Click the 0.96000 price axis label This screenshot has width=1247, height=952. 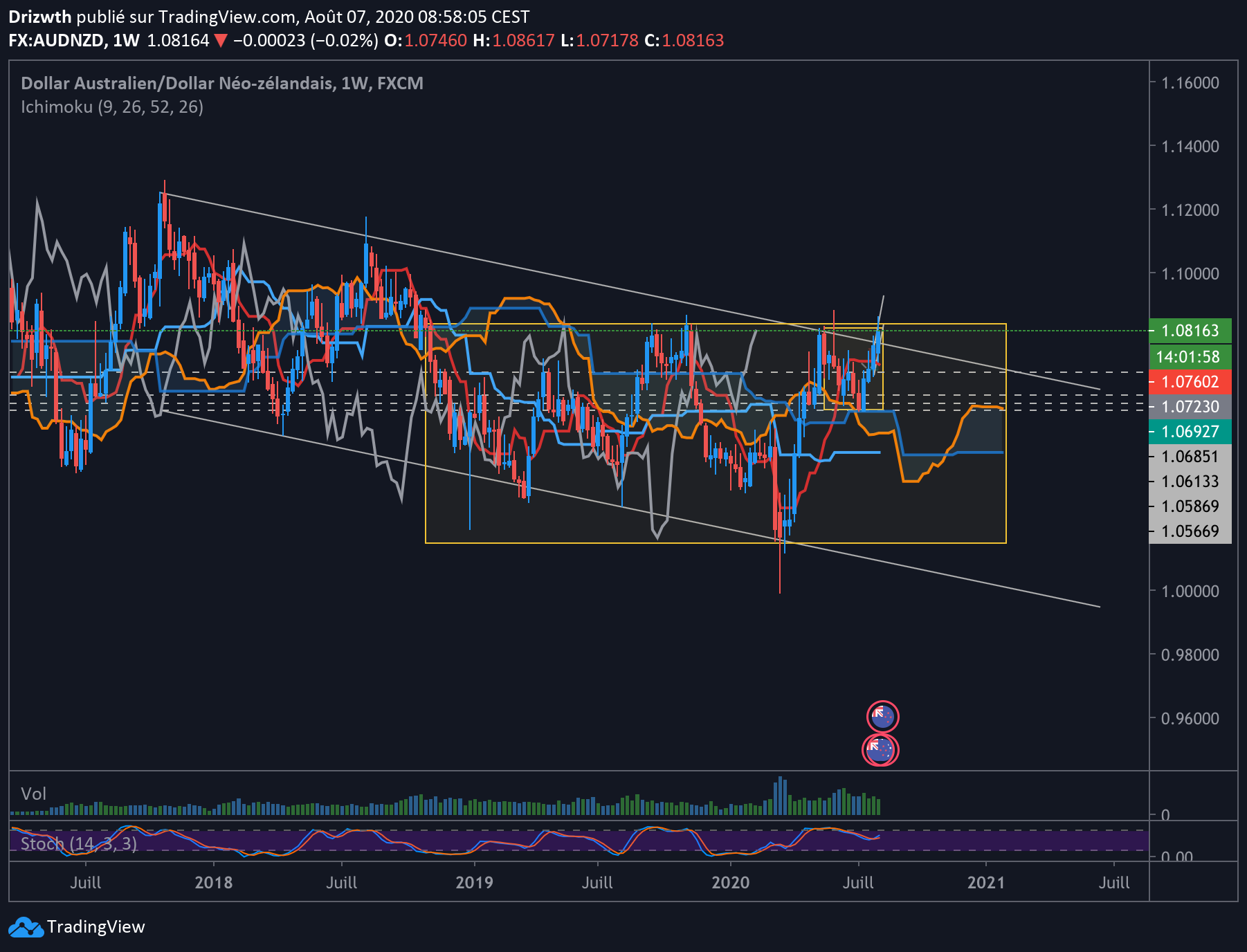click(x=1190, y=719)
